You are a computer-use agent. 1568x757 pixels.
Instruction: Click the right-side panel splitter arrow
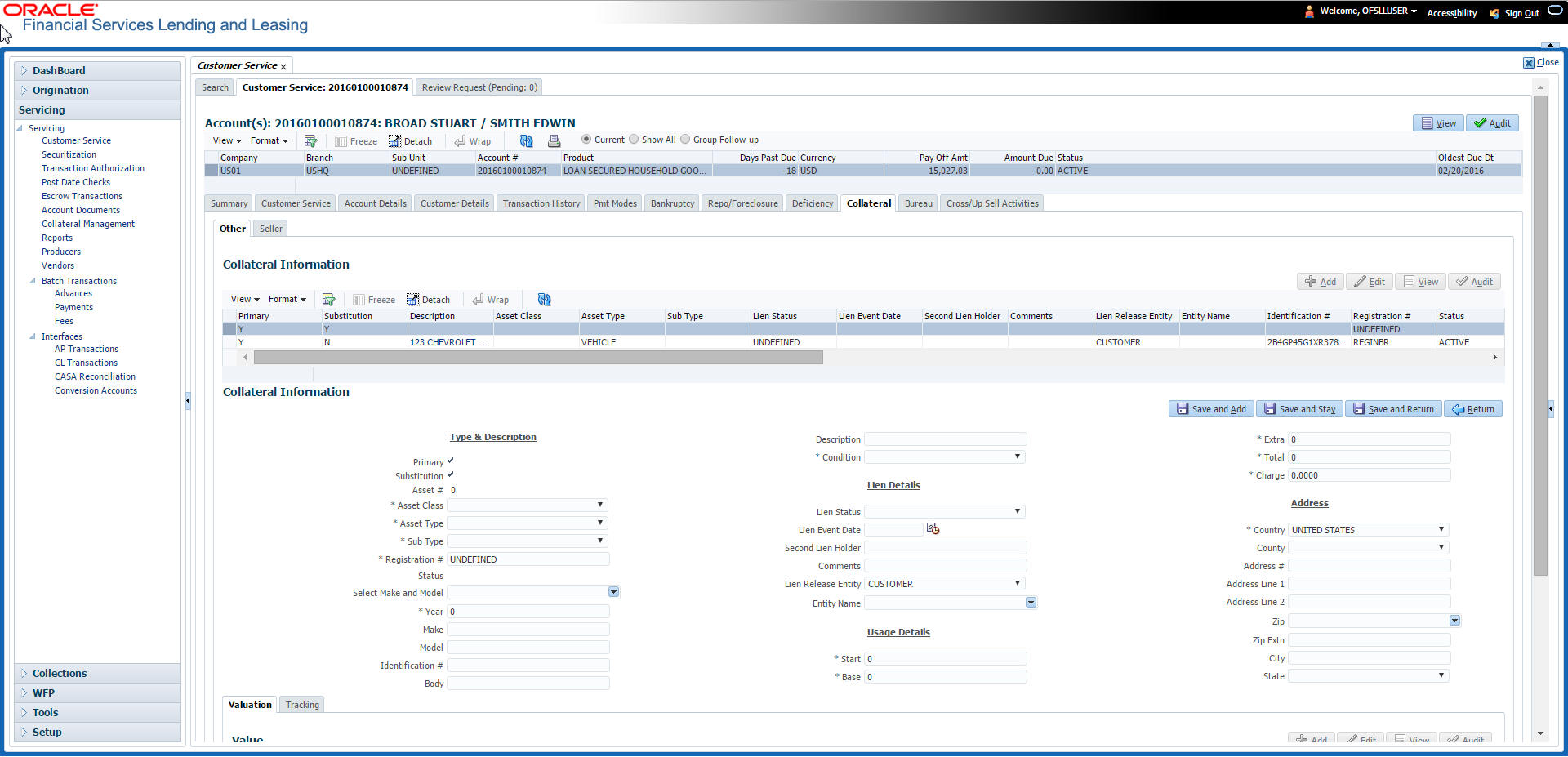pos(1551,409)
